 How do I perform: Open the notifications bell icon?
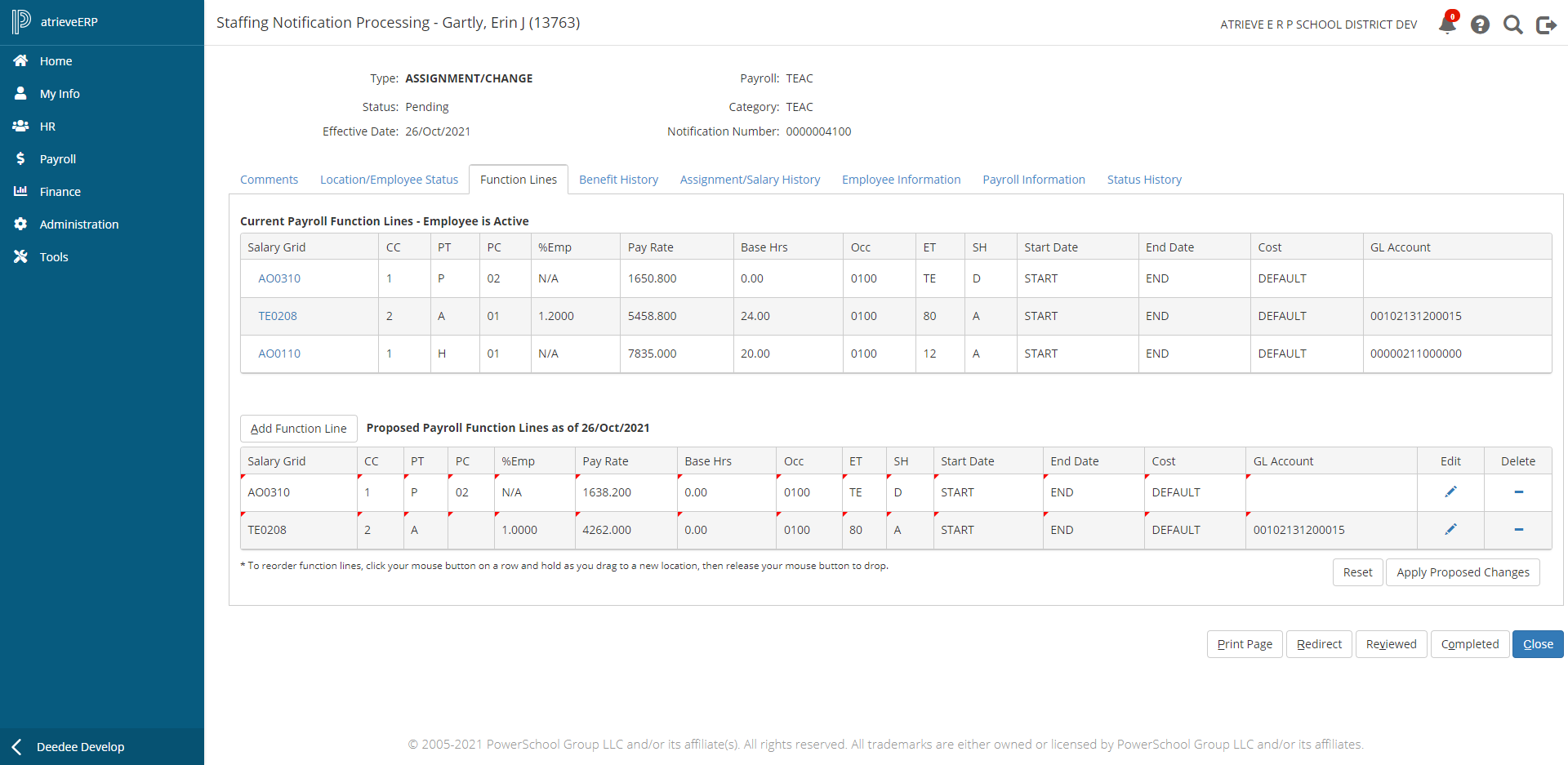click(x=1446, y=24)
